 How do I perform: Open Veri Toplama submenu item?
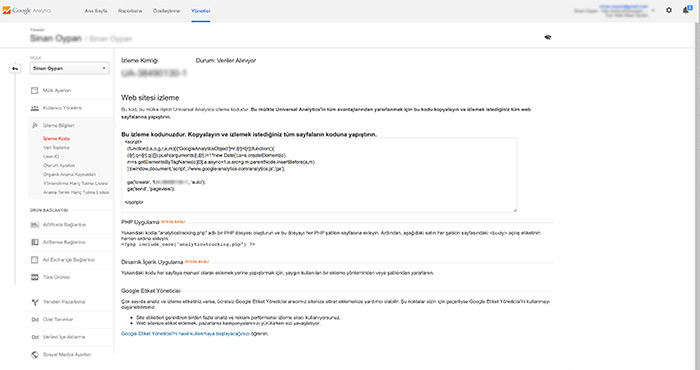[x=56, y=148]
